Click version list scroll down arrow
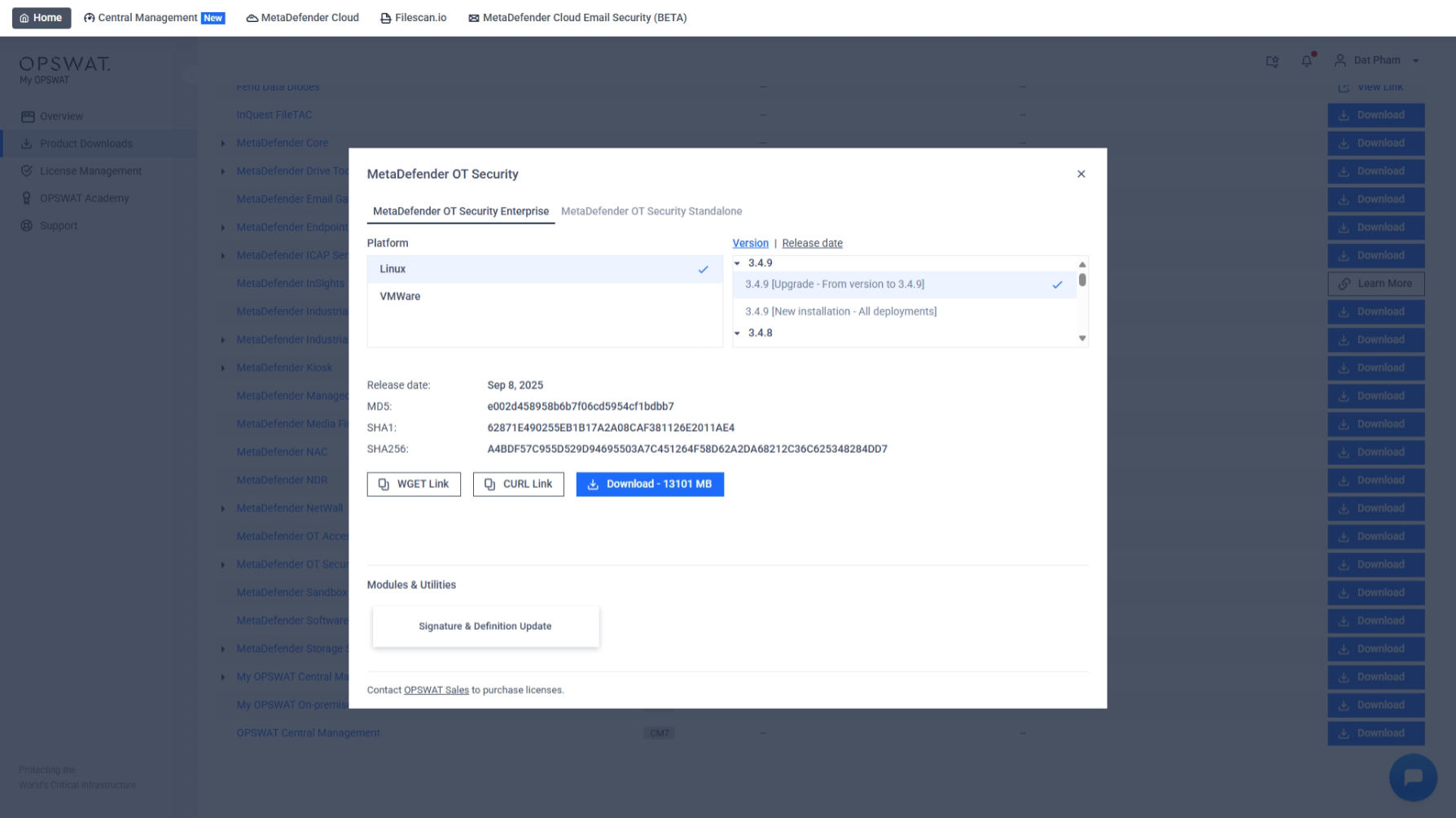This screenshot has height=818, width=1456. pyautogui.click(x=1082, y=338)
